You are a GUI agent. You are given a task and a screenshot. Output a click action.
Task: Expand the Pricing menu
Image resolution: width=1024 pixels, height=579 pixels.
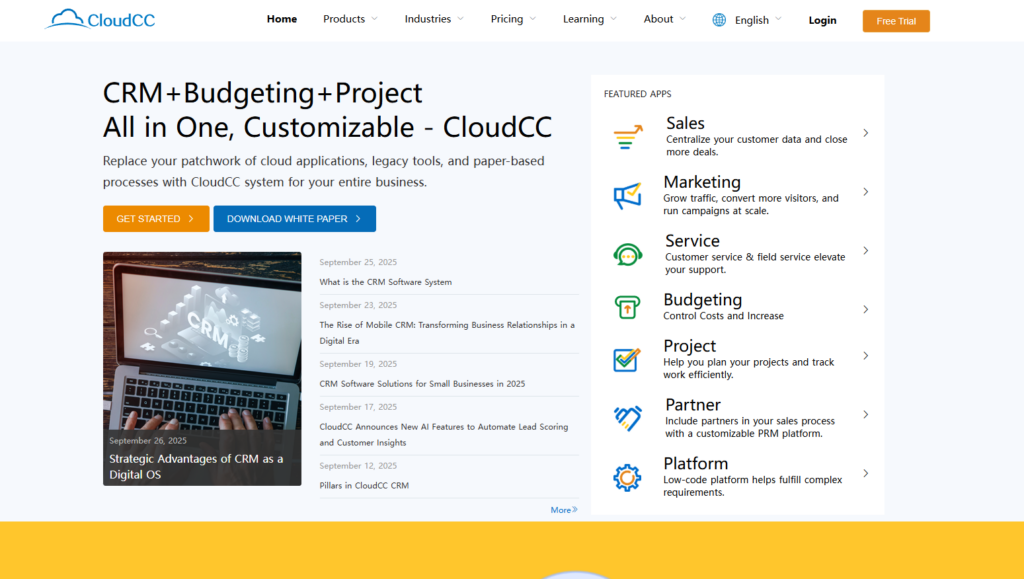pos(513,19)
